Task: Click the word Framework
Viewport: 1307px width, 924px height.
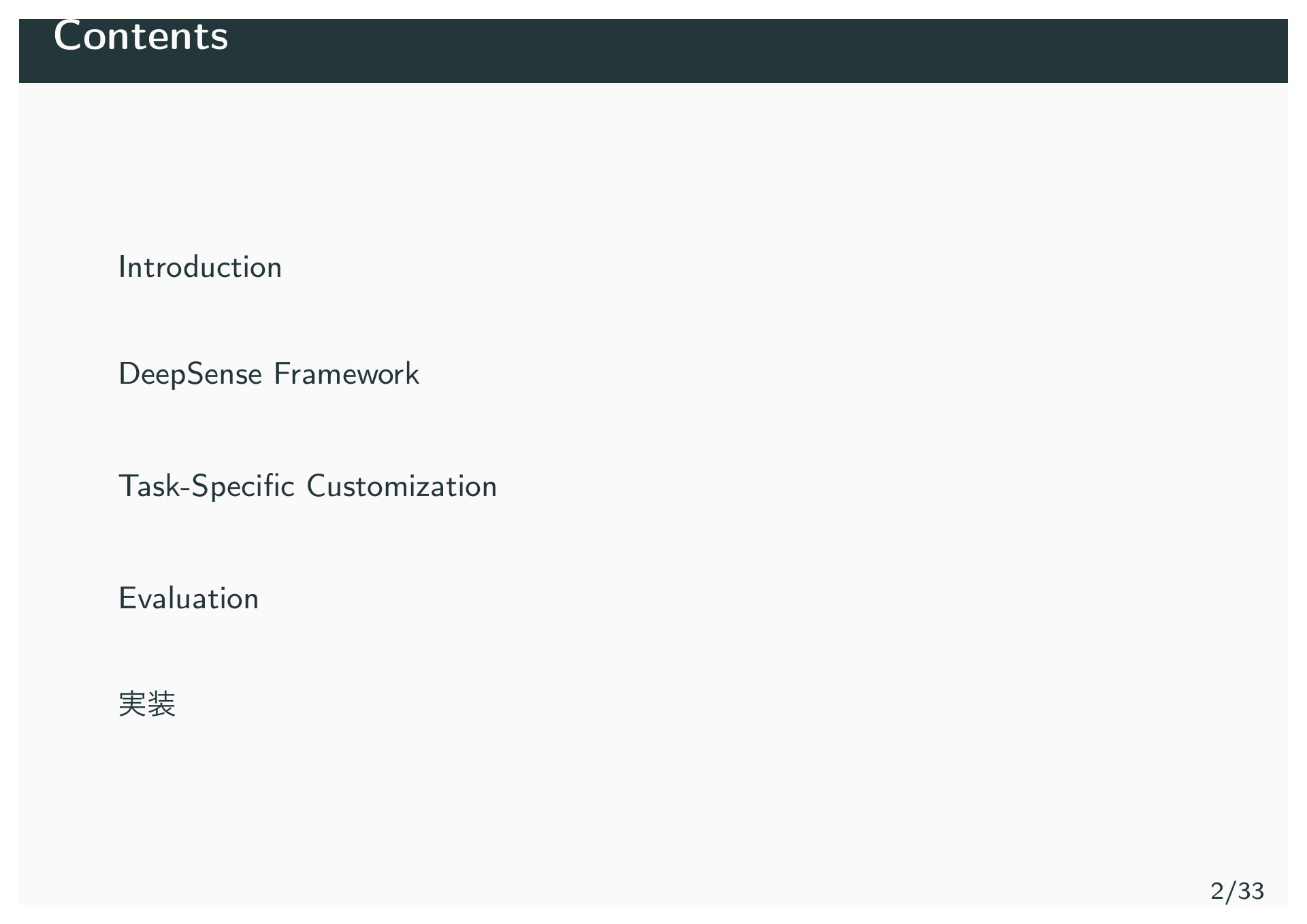Action: [x=346, y=374]
